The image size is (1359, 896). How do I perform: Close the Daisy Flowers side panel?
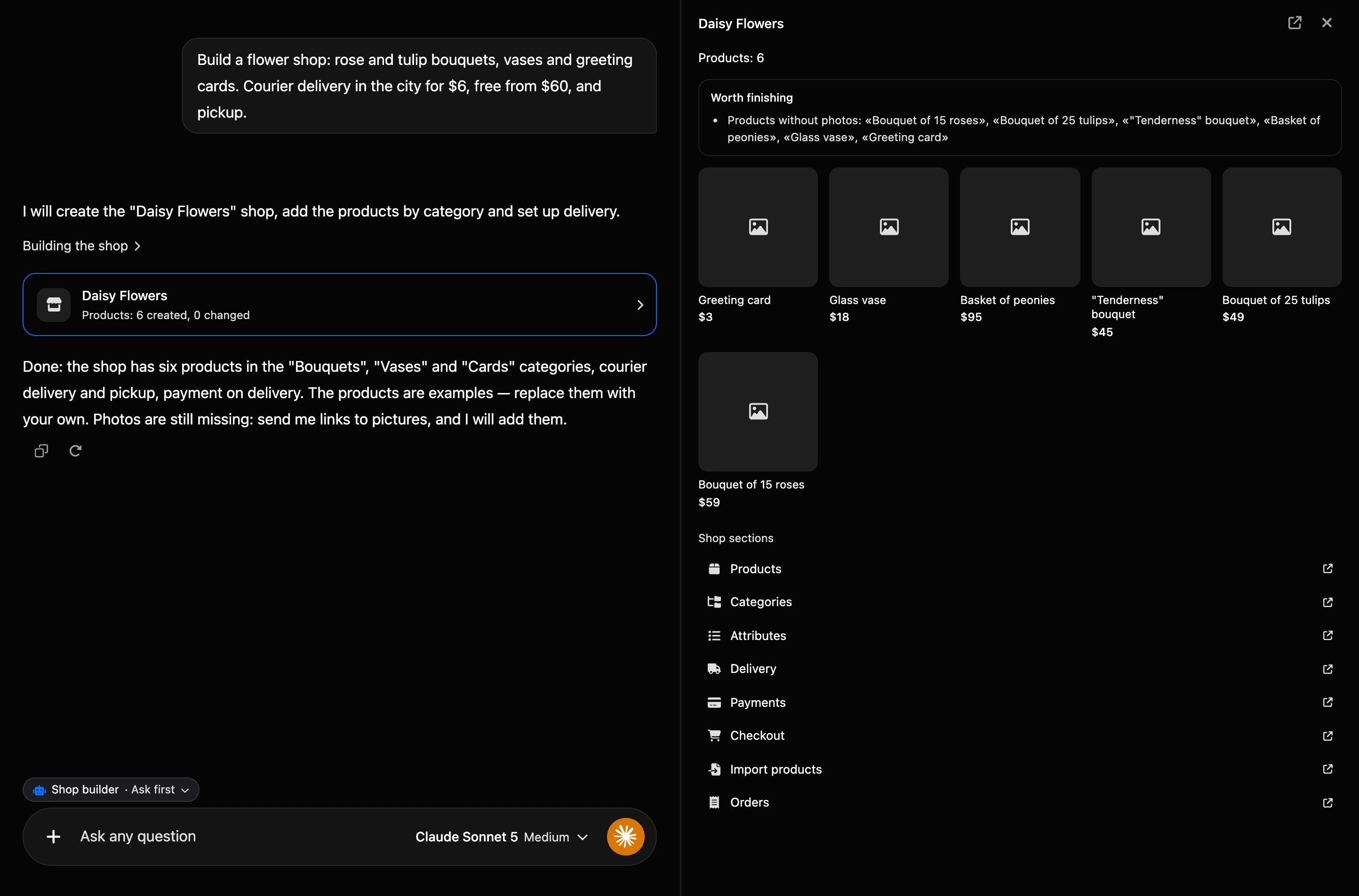[1327, 23]
